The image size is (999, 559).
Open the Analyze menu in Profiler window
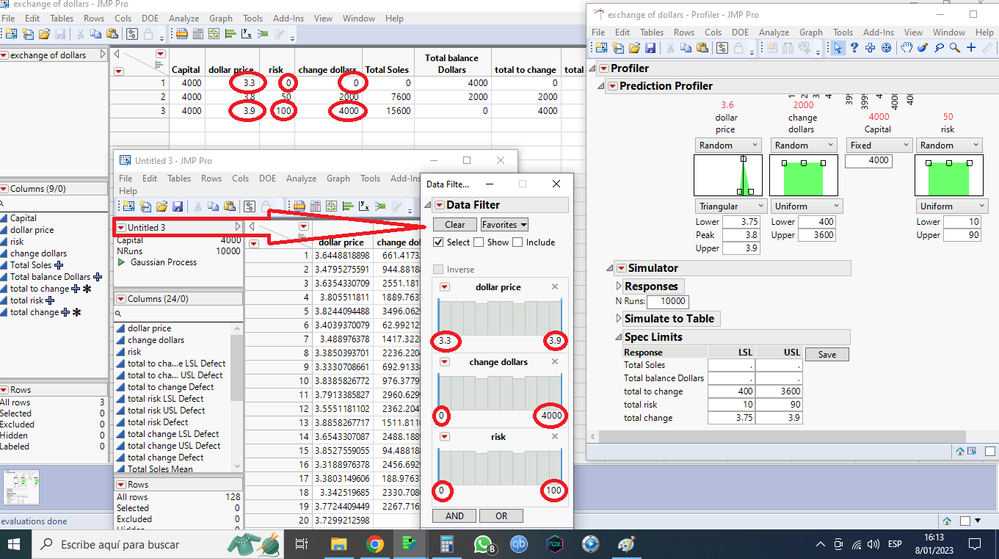click(x=774, y=32)
